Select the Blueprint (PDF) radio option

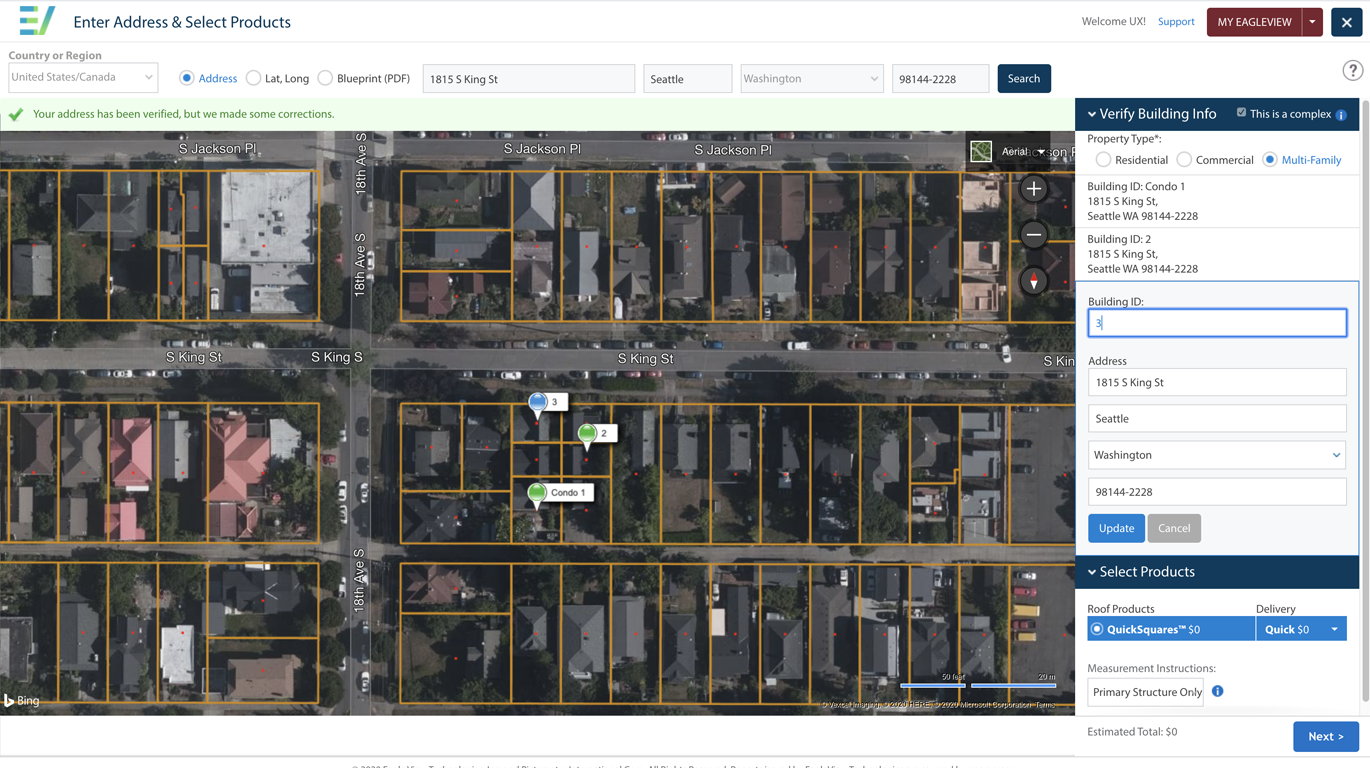click(325, 78)
